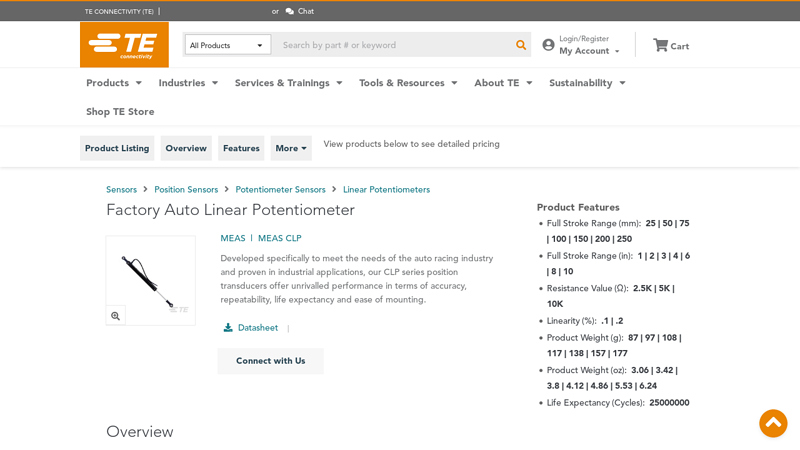Open the Products menu
Image resolution: width=800 pixels, height=450 pixels.
(x=114, y=83)
